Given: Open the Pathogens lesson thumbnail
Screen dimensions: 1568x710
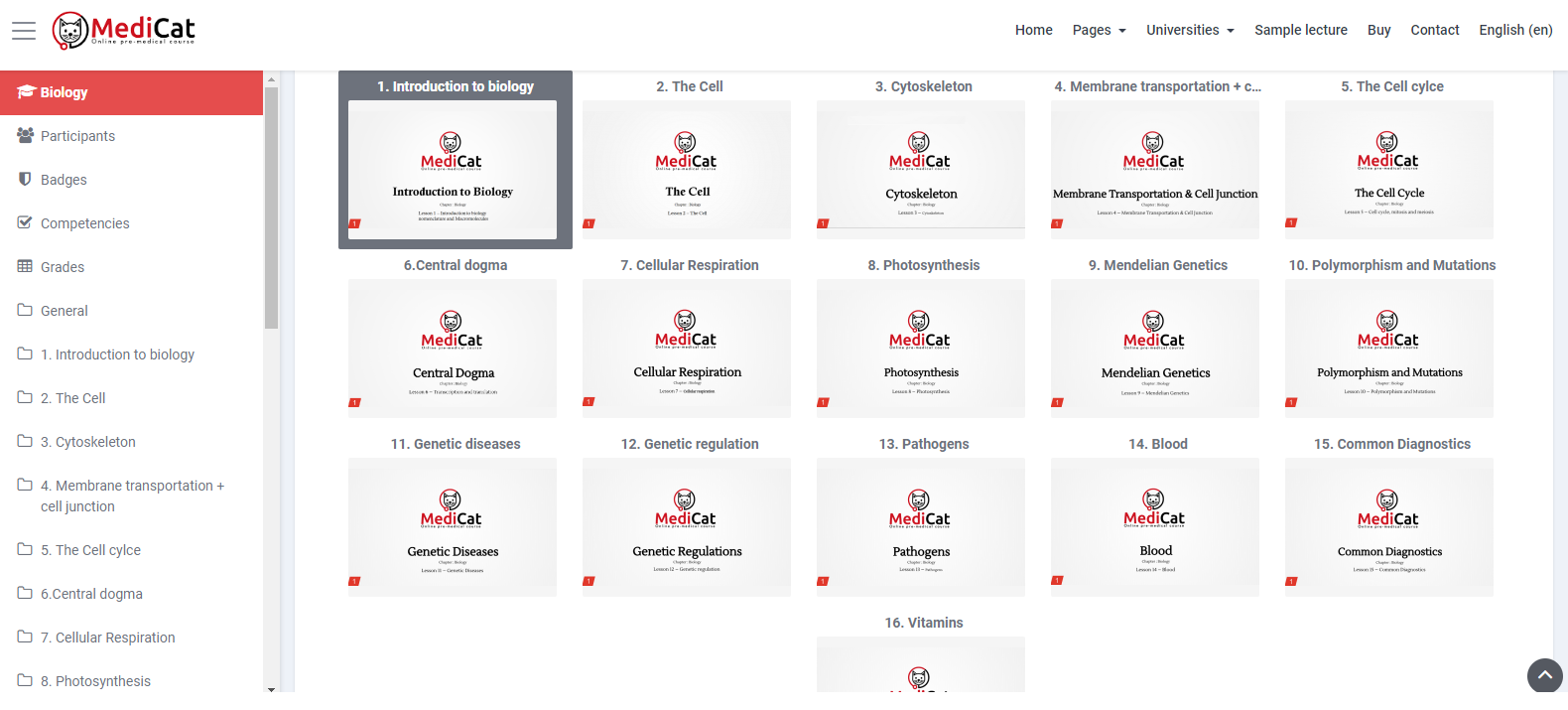Looking at the screenshot, I should tap(921, 527).
